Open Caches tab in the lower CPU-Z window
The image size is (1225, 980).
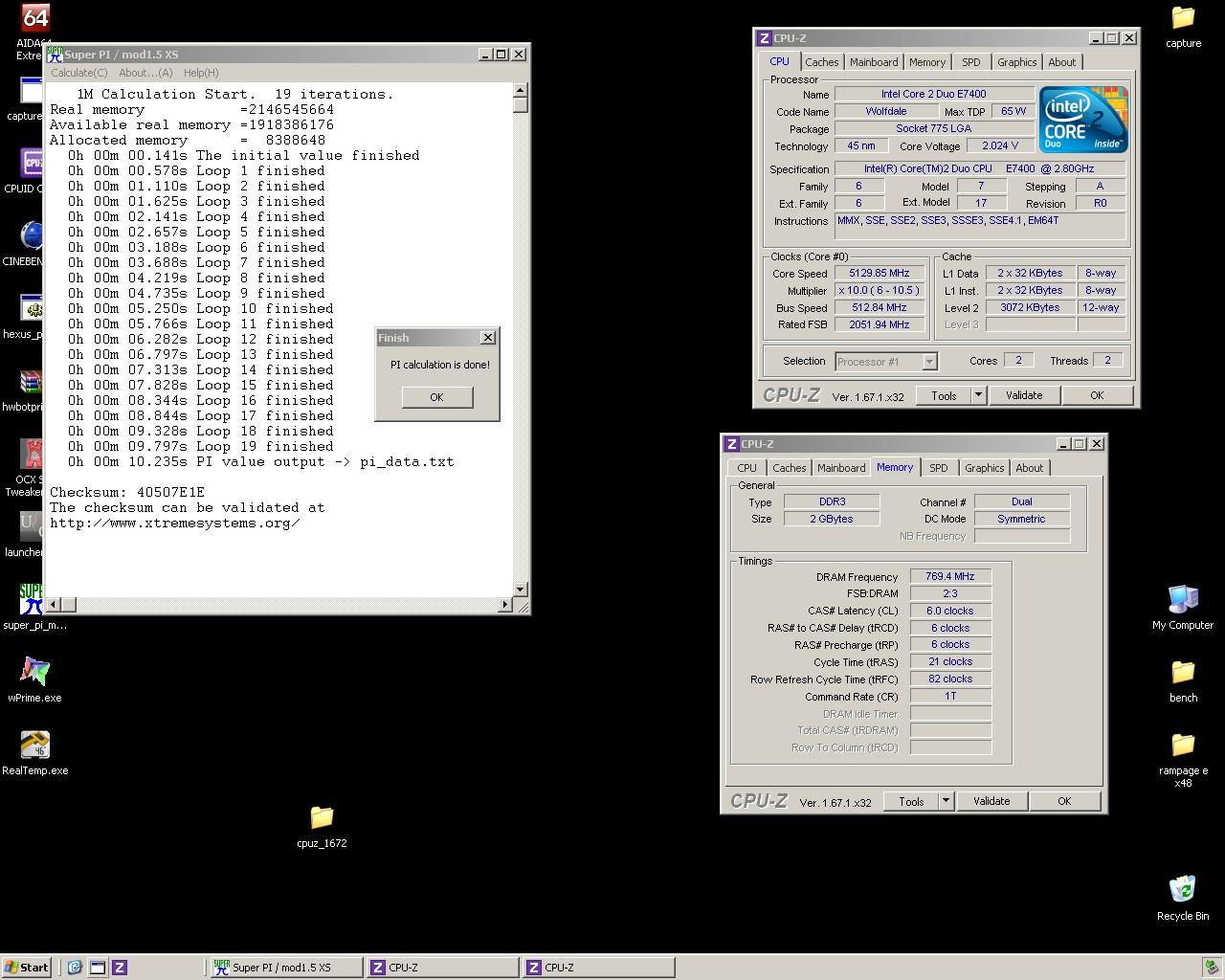tap(789, 468)
